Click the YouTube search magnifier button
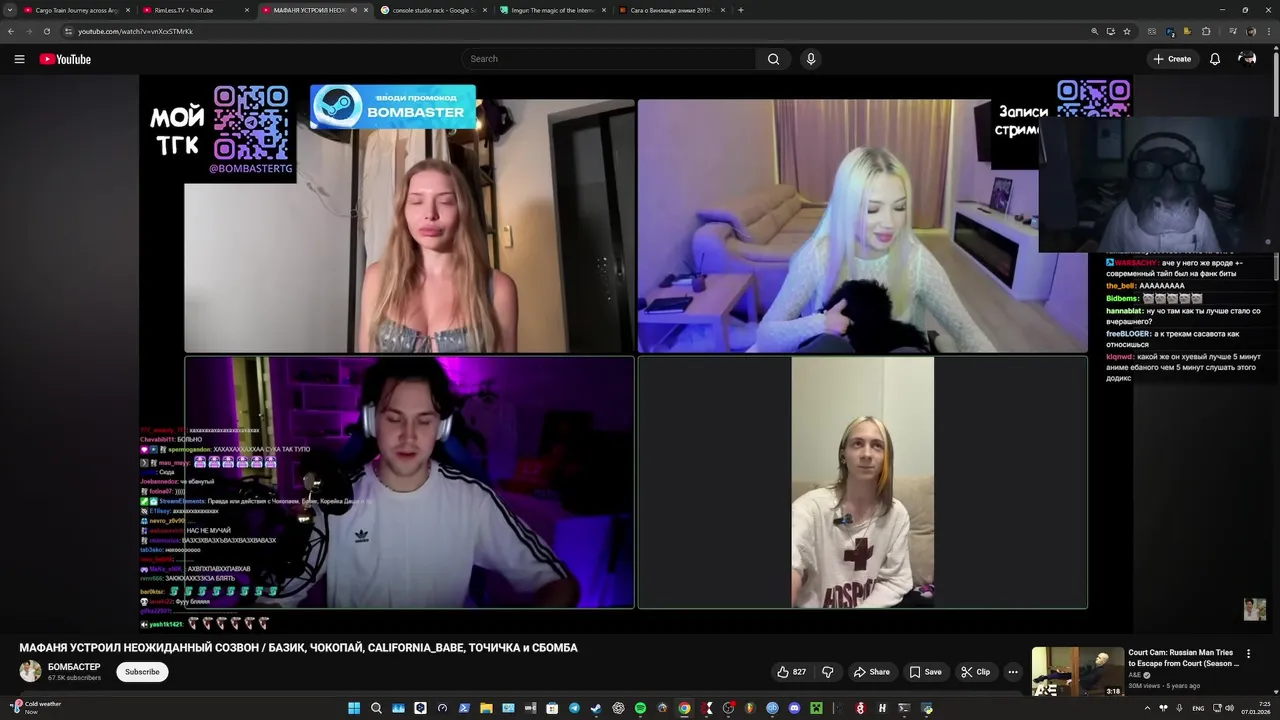Image resolution: width=1280 pixels, height=720 pixels. click(x=773, y=59)
